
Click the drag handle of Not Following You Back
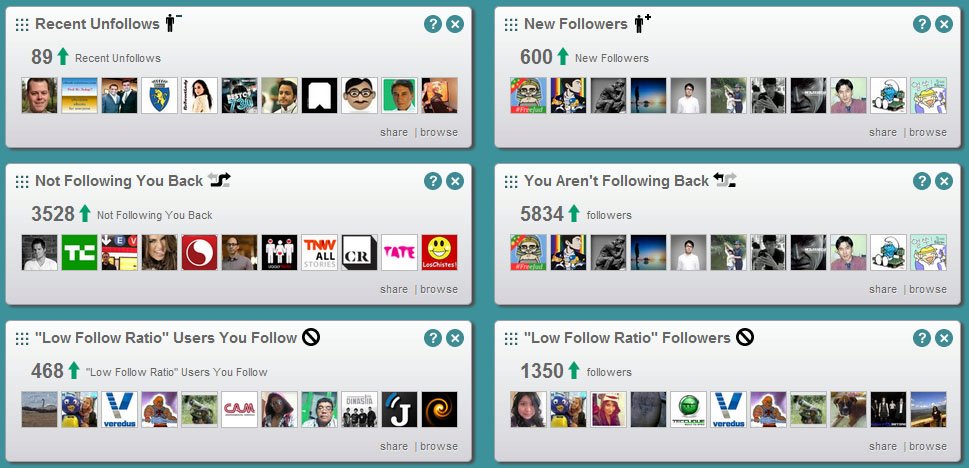click(22, 181)
